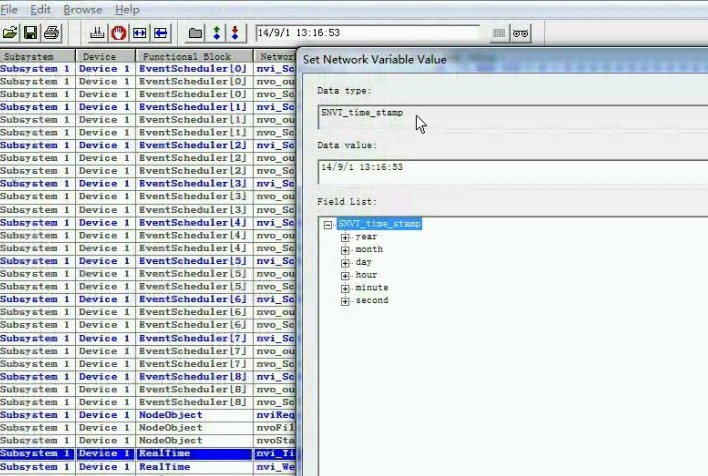
Task: Click the green up arrow icon
Action: tap(217, 33)
